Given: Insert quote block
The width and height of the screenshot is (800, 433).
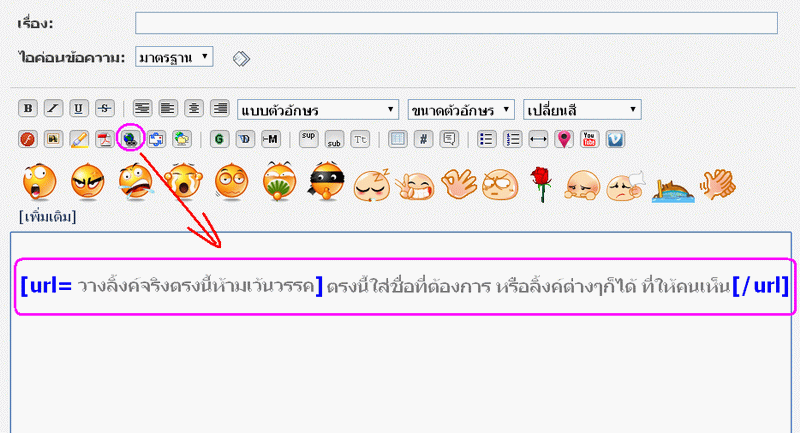Looking at the screenshot, I should (x=449, y=139).
